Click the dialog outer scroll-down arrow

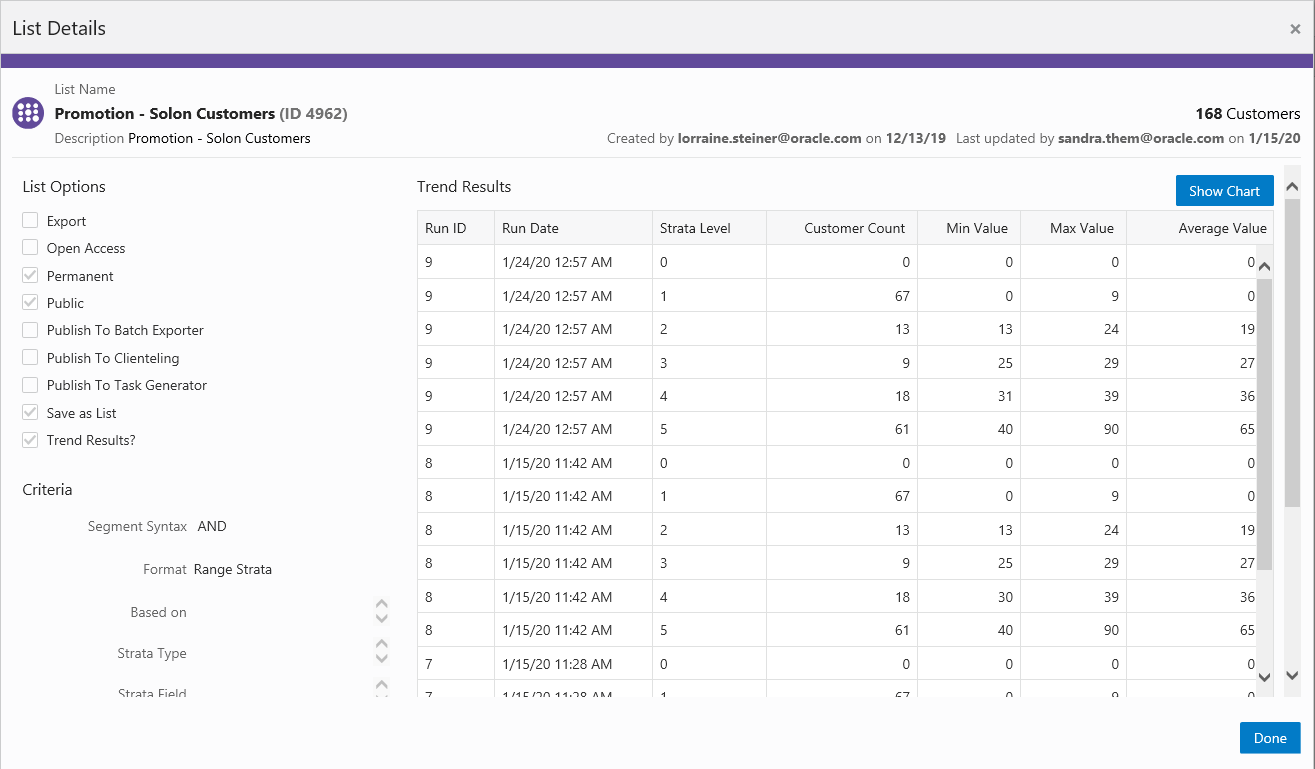[1291, 676]
